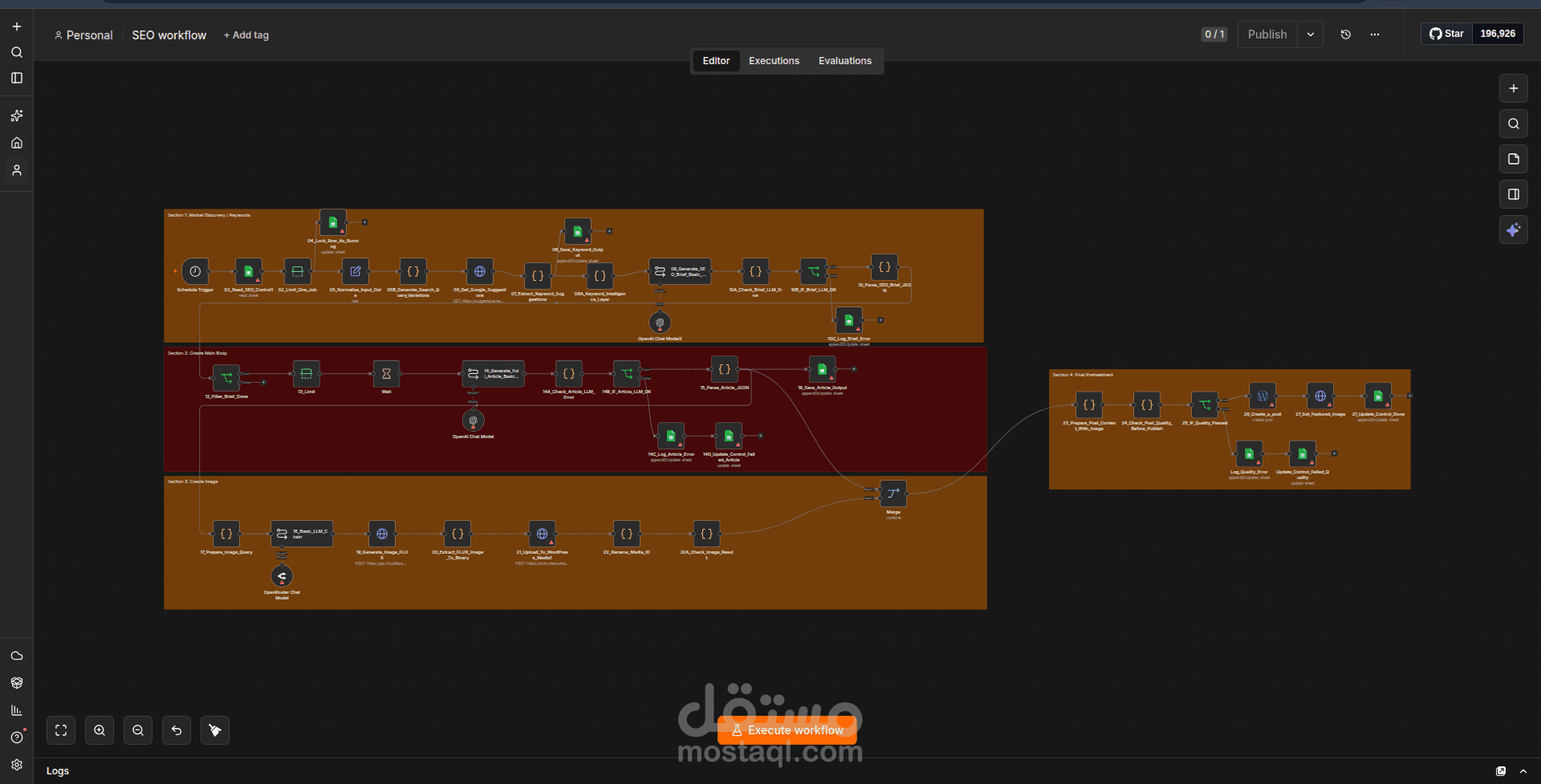Open workflow version history

[x=1346, y=35]
